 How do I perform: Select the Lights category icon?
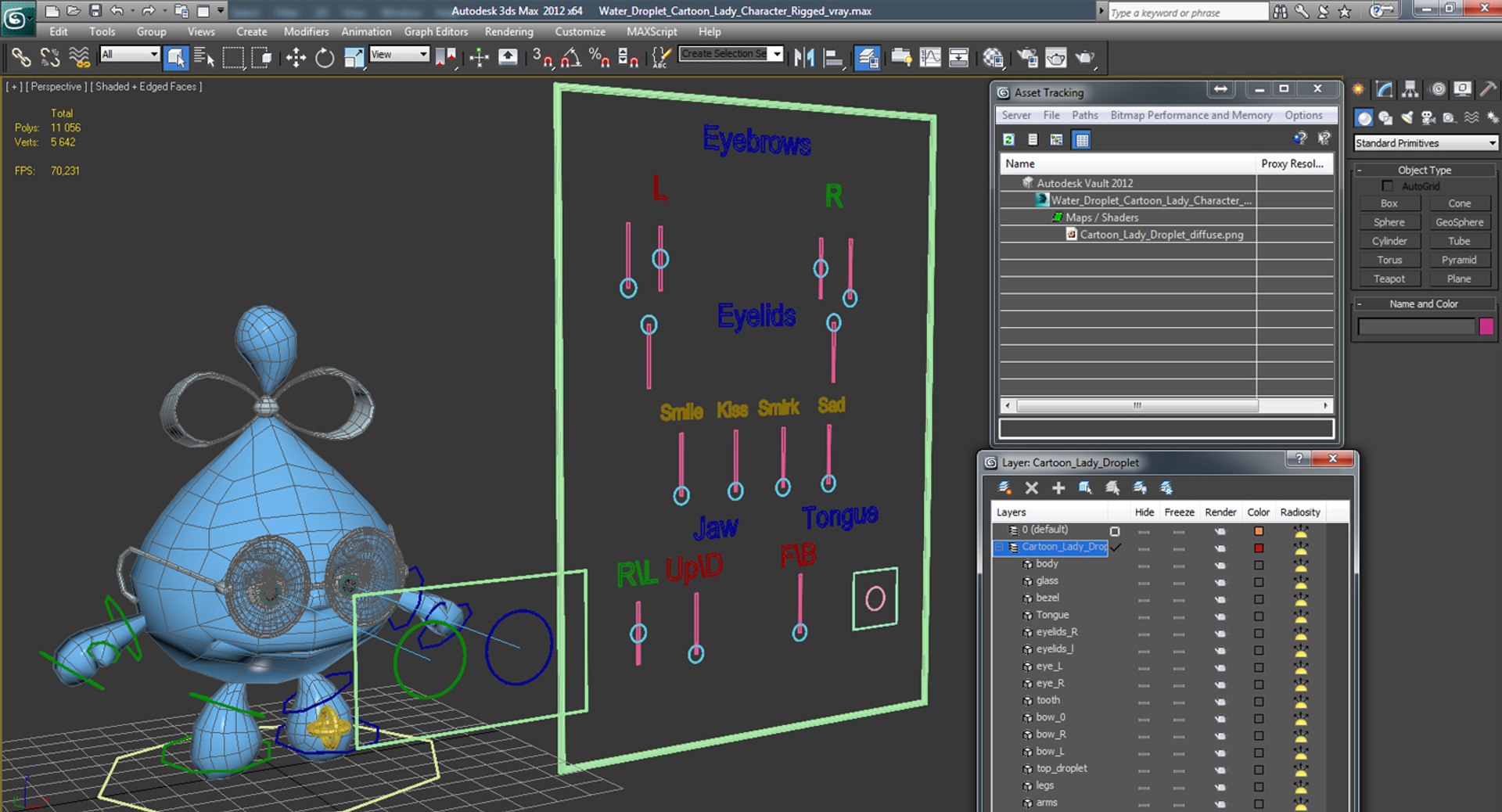click(1407, 117)
